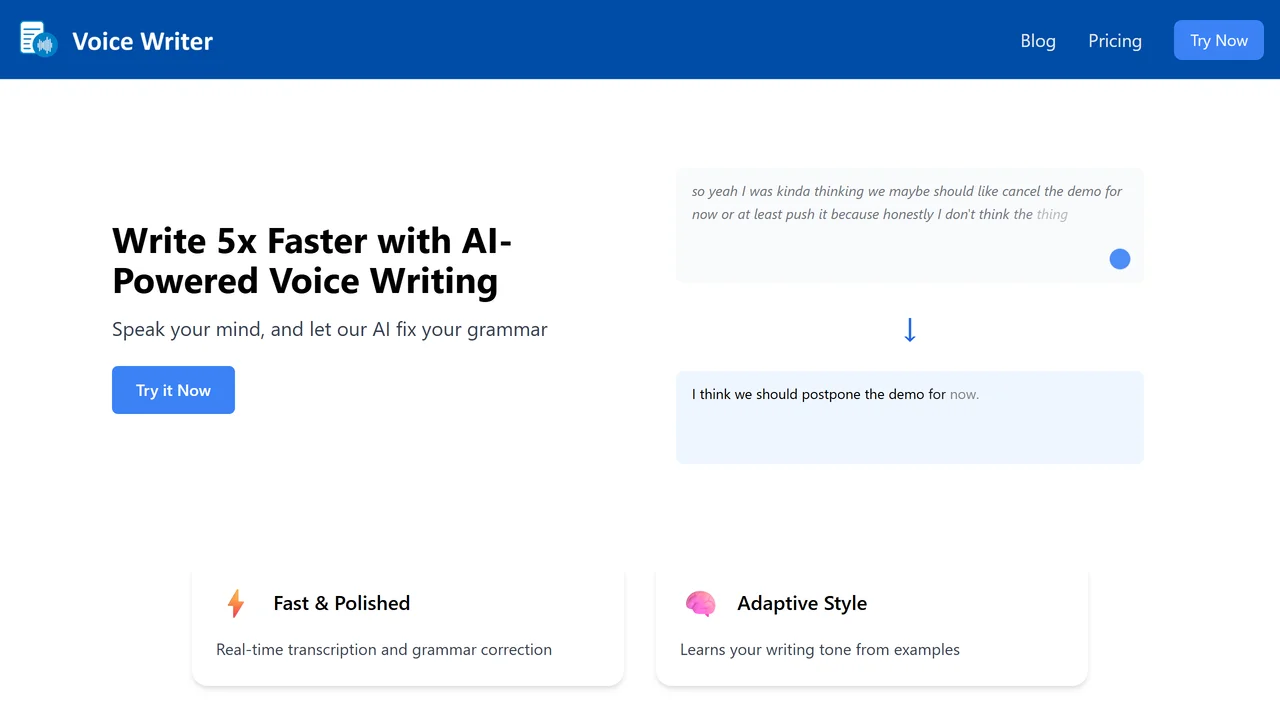Click the raw speech transcript box
1280x720 pixels.
910,225
